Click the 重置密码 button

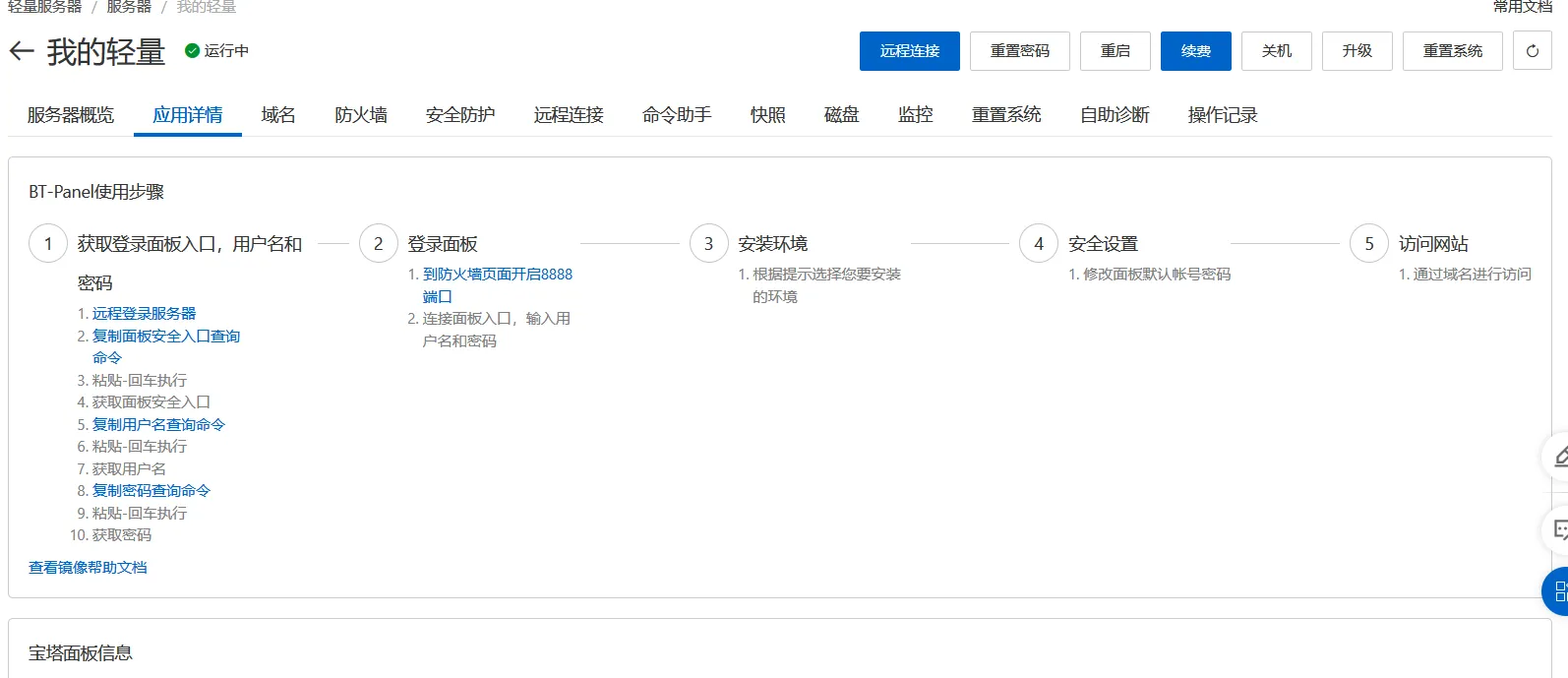(1019, 51)
